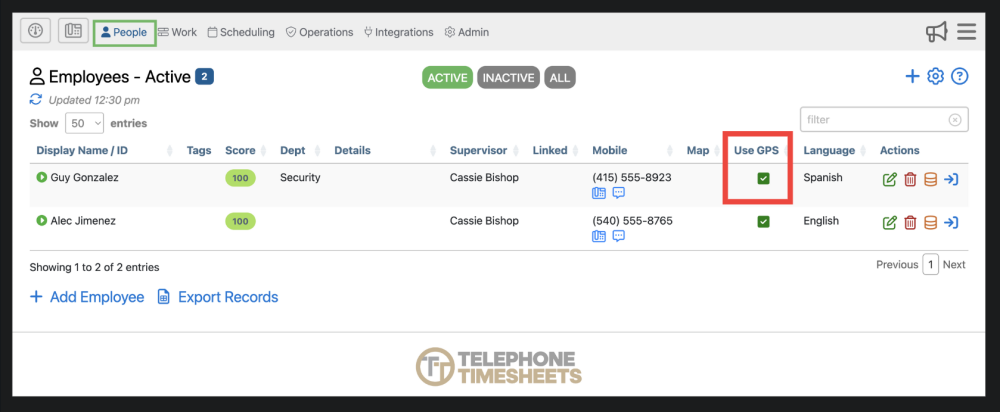
Task: Click the megaphone announcements icon
Action: 936,32
